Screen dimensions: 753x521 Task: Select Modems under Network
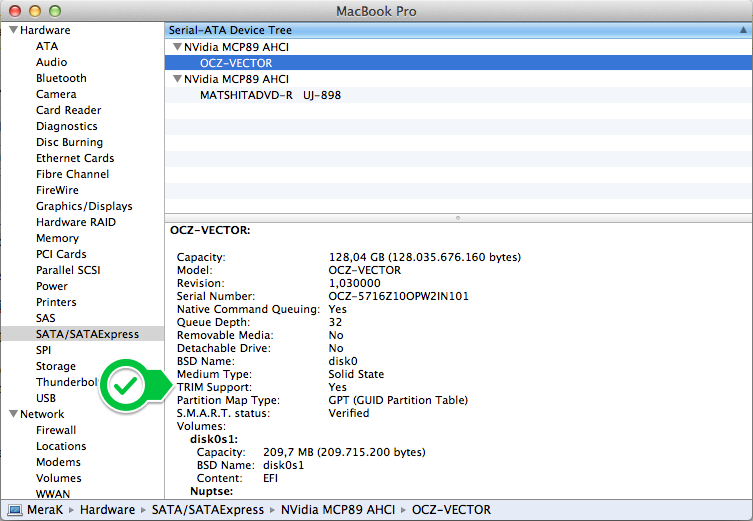pos(58,462)
